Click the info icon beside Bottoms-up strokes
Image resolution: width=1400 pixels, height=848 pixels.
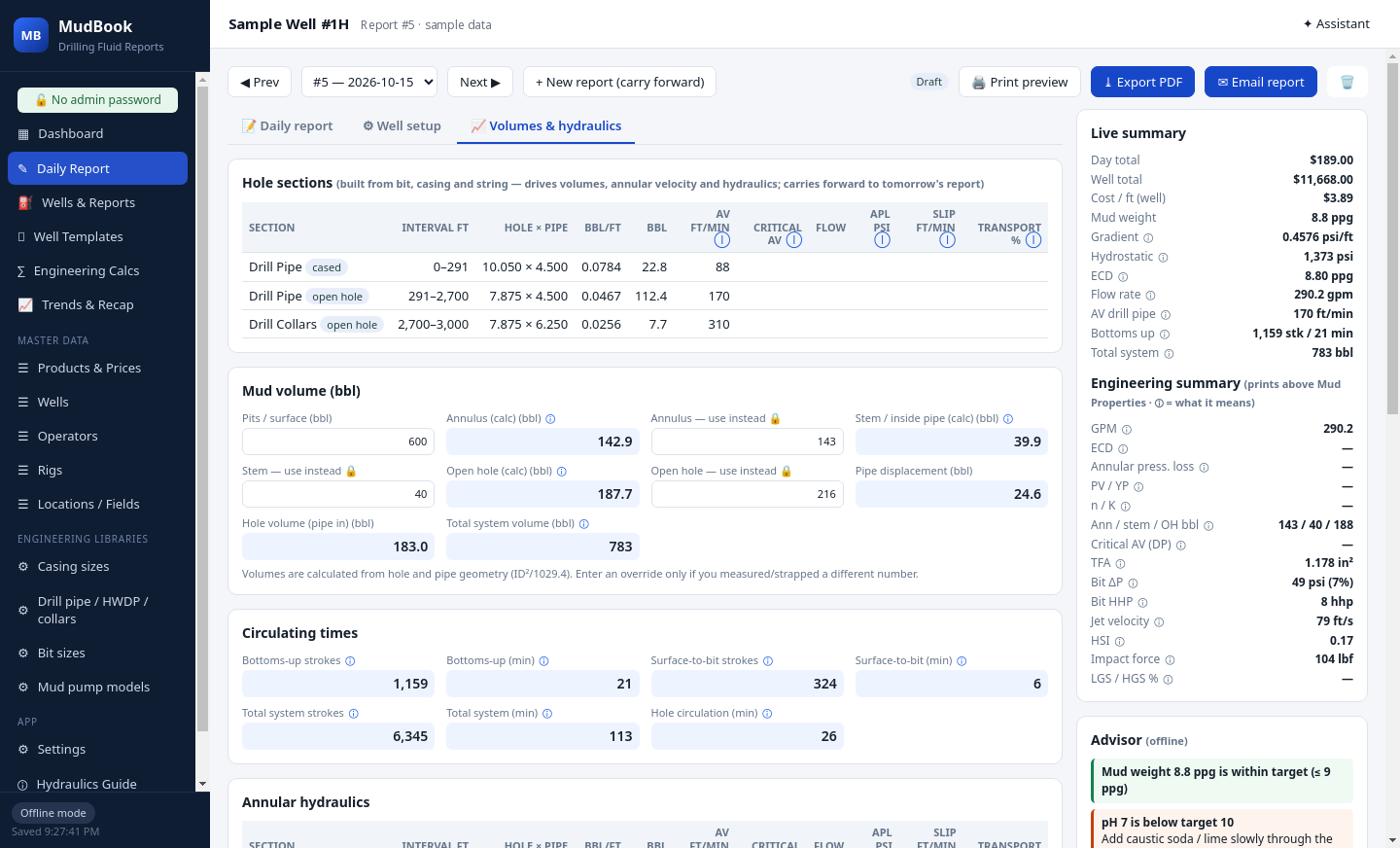tap(350, 661)
